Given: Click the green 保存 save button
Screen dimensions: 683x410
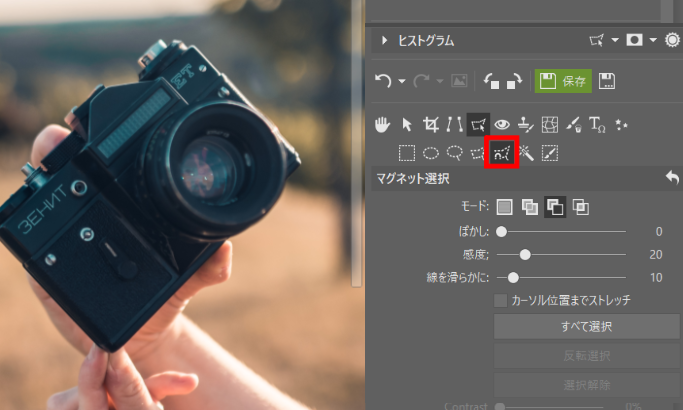Looking at the screenshot, I should tap(563, 81).
